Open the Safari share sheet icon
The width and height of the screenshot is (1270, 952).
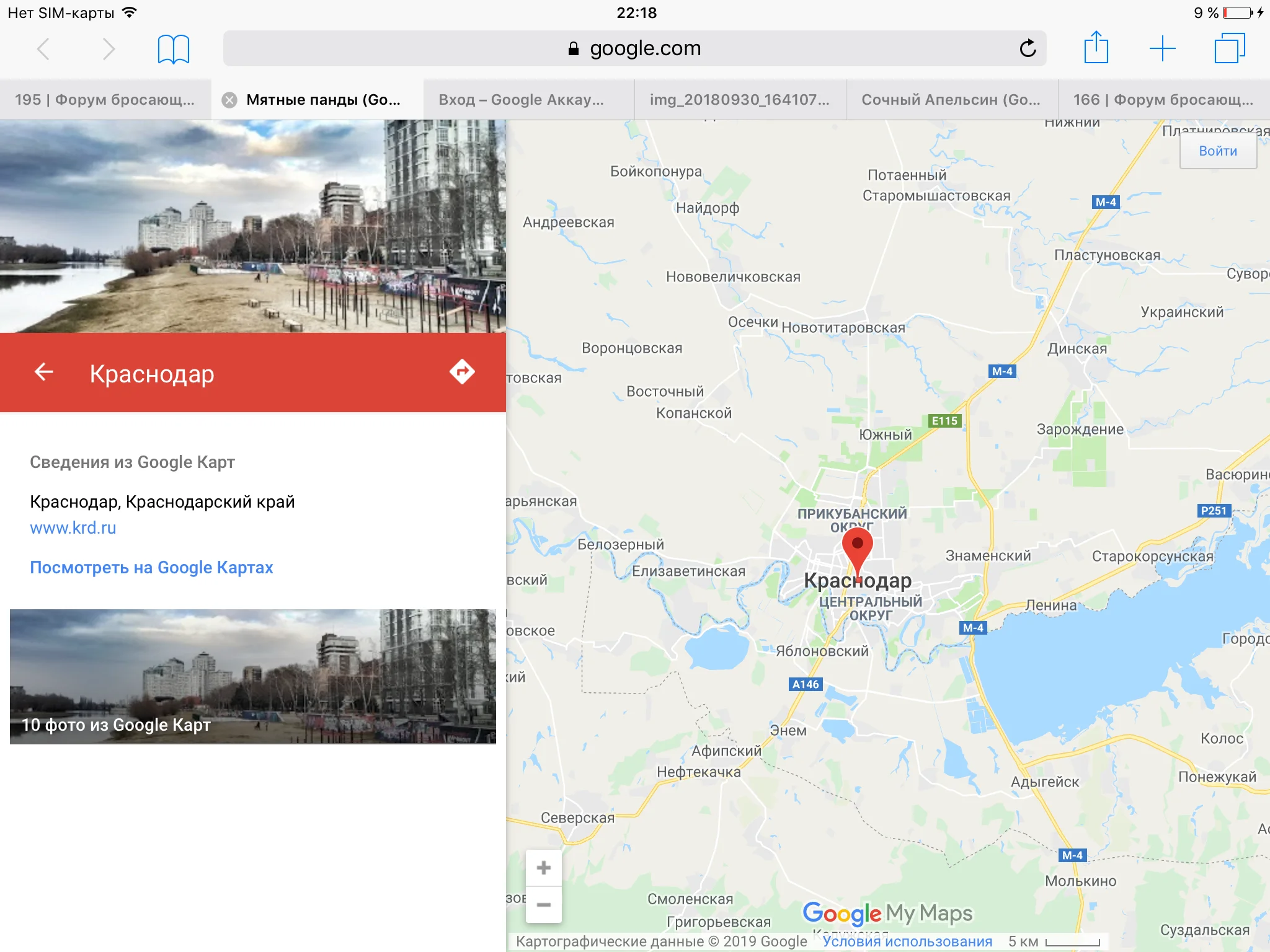pos(1096,48)
